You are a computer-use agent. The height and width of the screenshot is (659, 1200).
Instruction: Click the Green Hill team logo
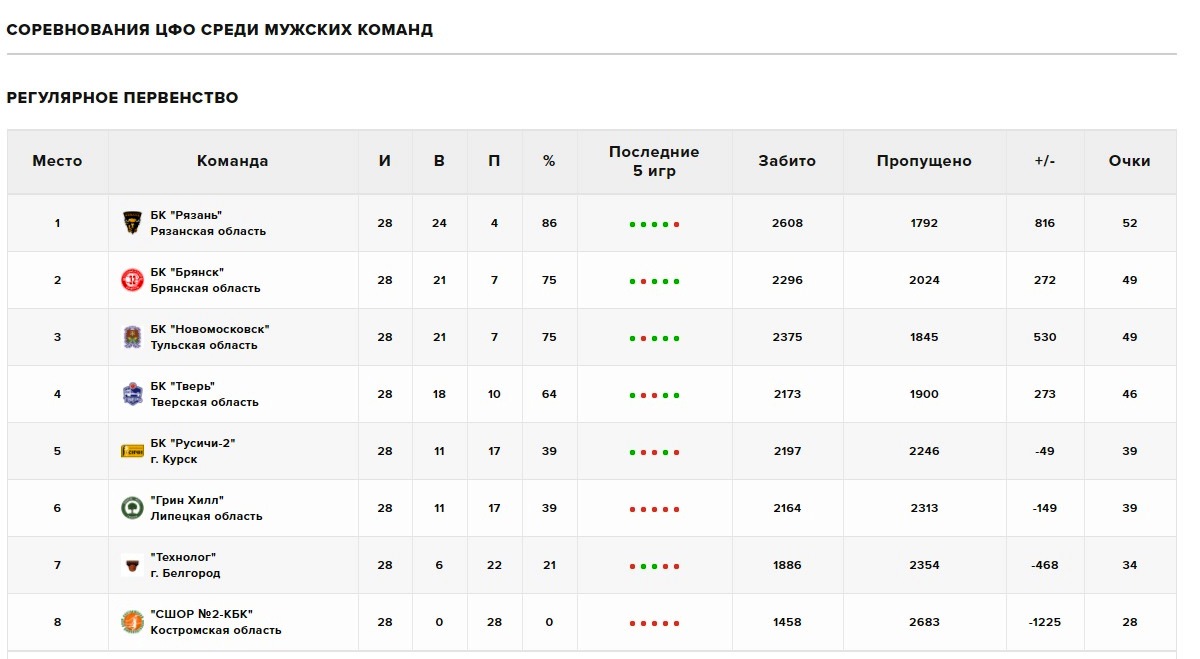coord(132,508)
